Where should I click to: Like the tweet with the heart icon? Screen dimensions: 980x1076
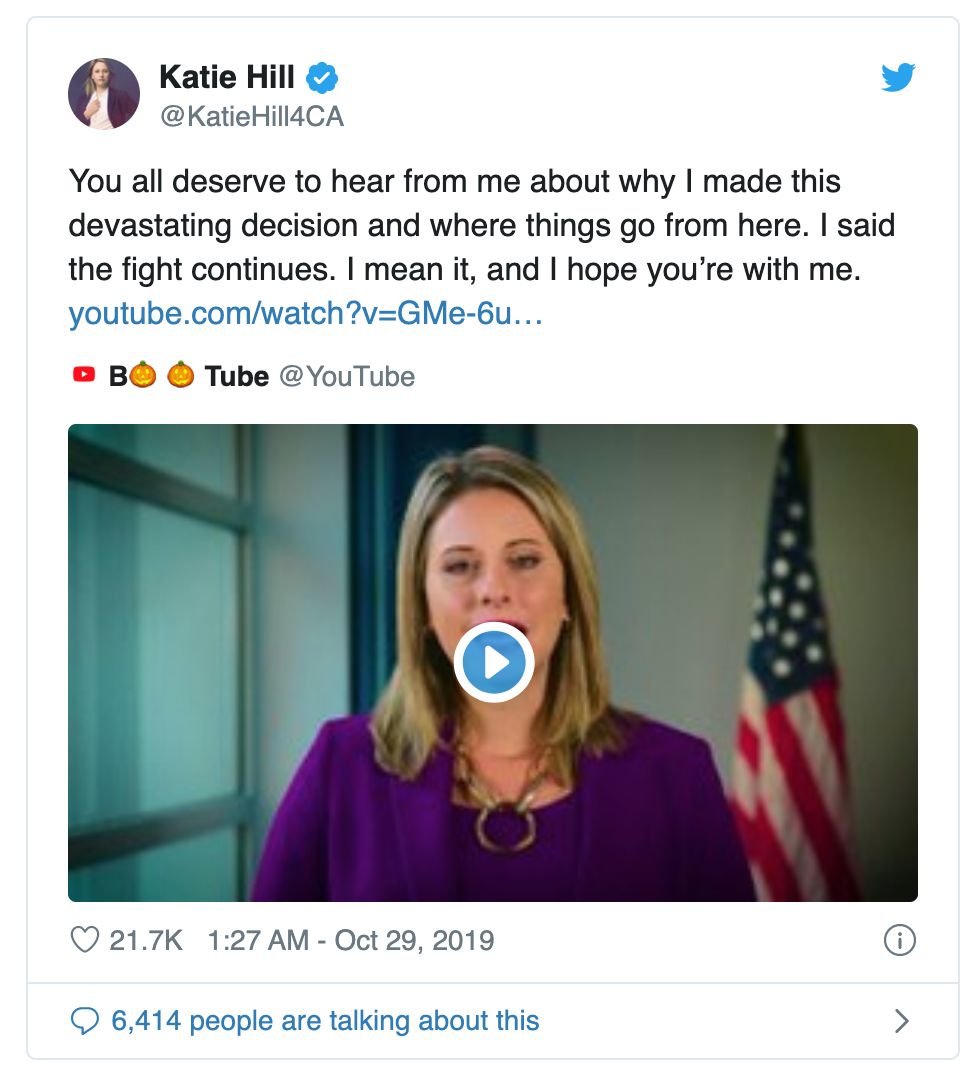(86, 940)
